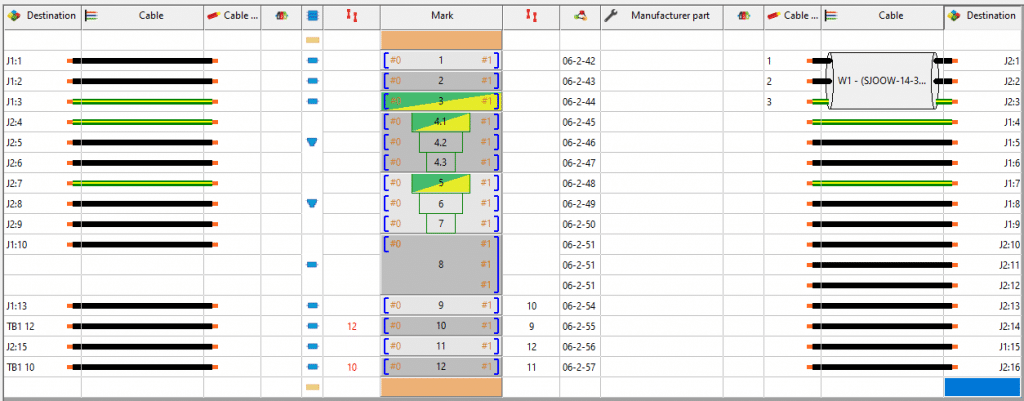
Task: Click the blue terminal symbol next to terminal 8
Action: (x=312, y=265)
